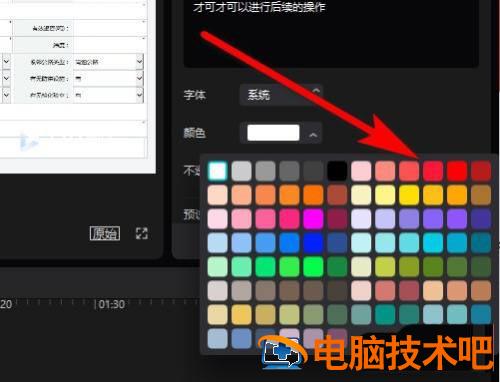Image resolution: width=500 pixels, height=382 pixels.
Task: Pick the pale pink swatch right after black
Action: pos(361,171)
